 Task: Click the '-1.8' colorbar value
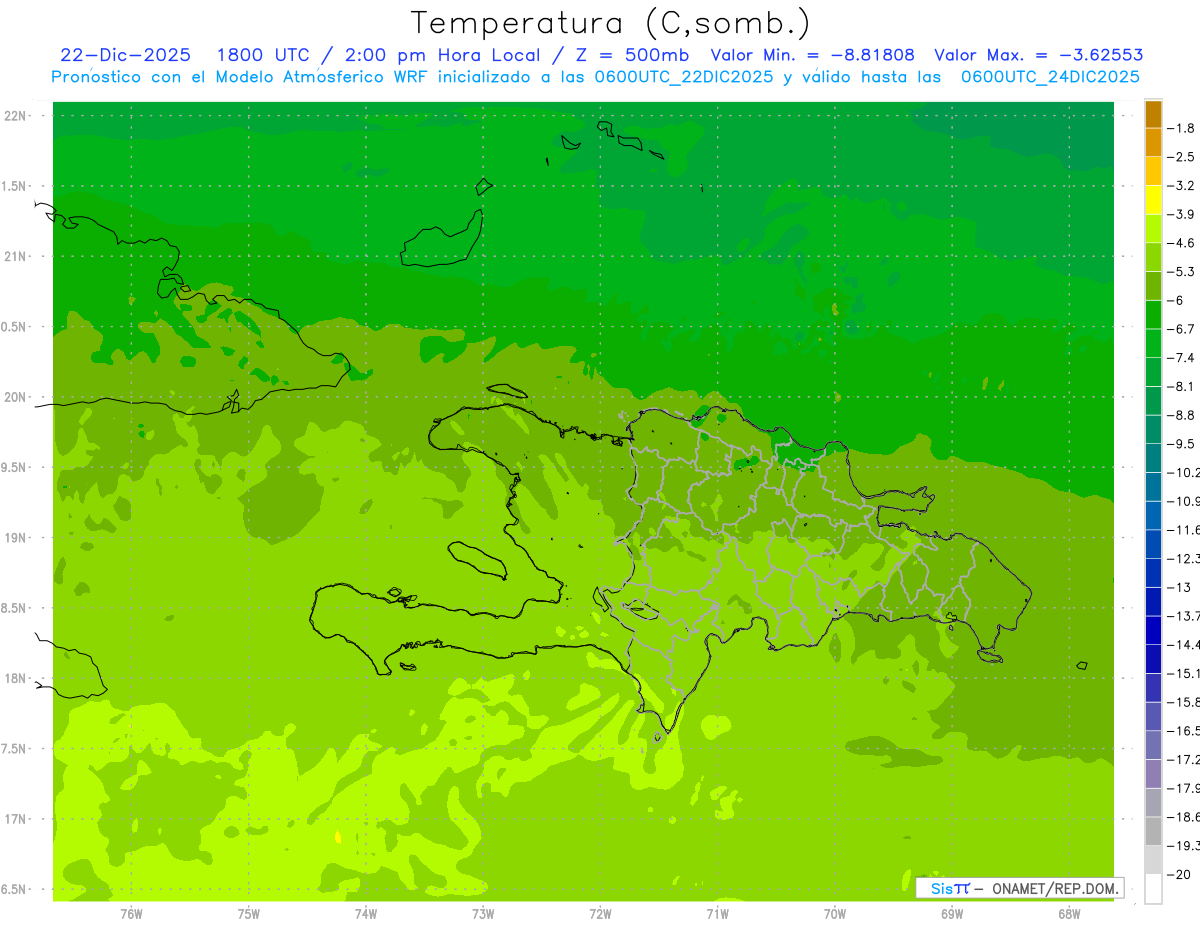(1182, 128)
